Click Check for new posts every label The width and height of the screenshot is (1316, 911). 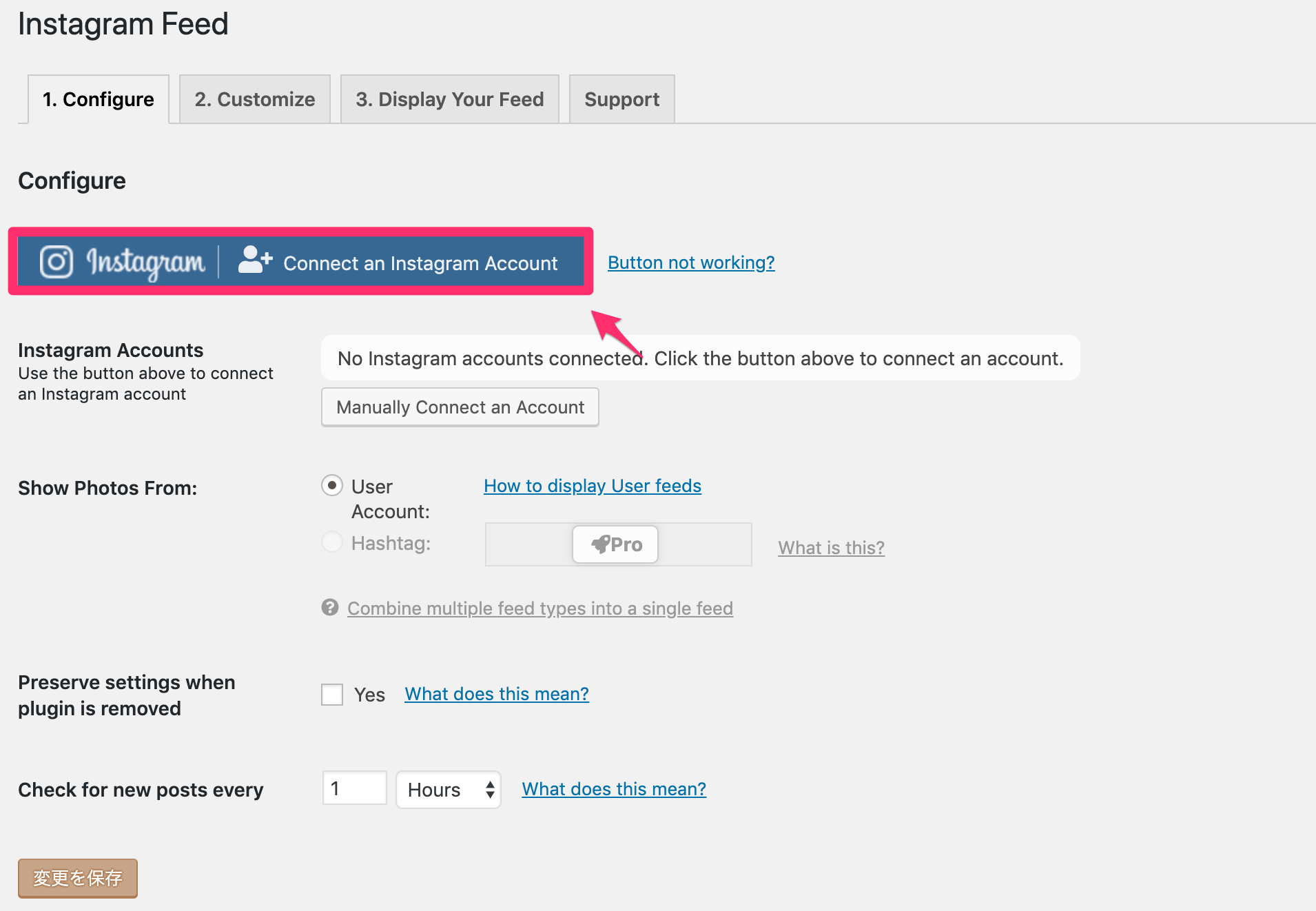pos(141,790)
